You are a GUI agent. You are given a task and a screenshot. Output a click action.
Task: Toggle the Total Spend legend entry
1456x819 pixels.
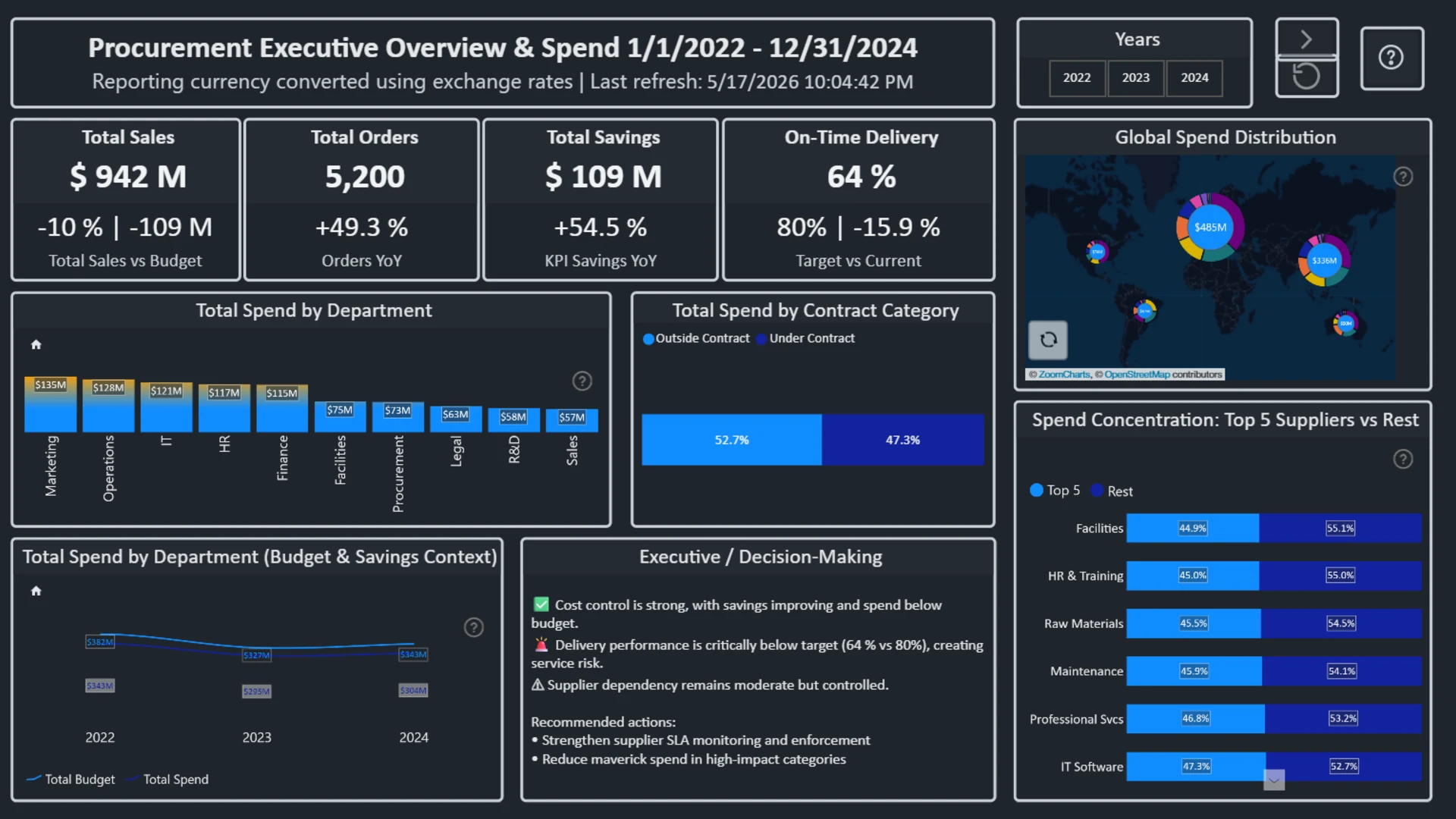[x=167, y=779]
